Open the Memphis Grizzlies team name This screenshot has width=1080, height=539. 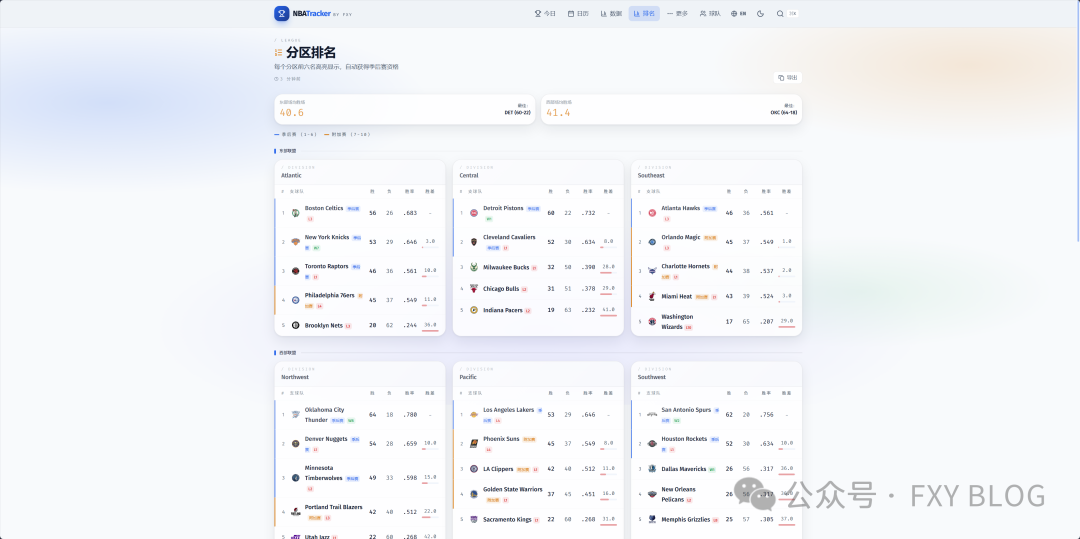685,519
